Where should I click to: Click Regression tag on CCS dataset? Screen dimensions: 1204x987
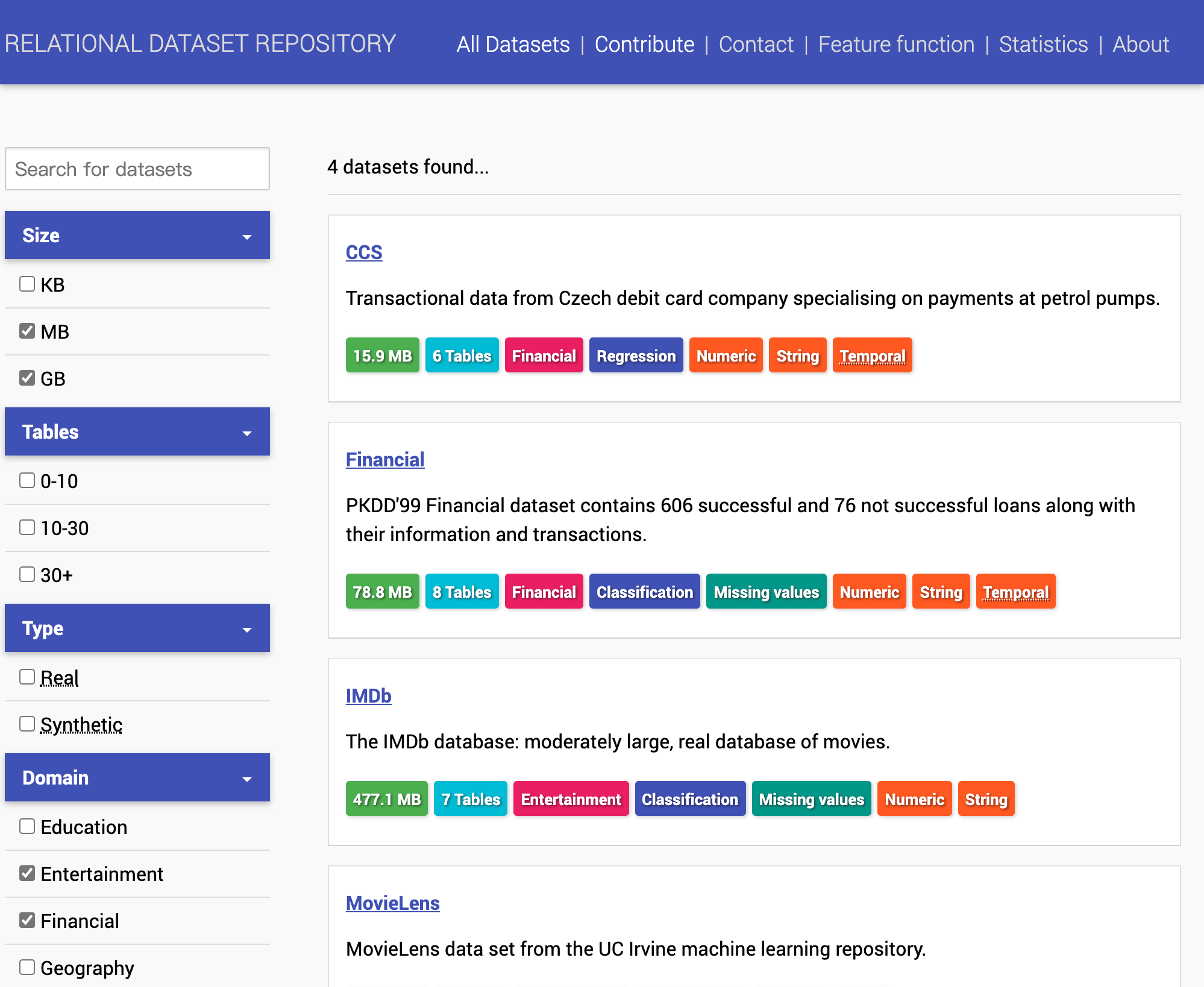click(x=636, y=356)
